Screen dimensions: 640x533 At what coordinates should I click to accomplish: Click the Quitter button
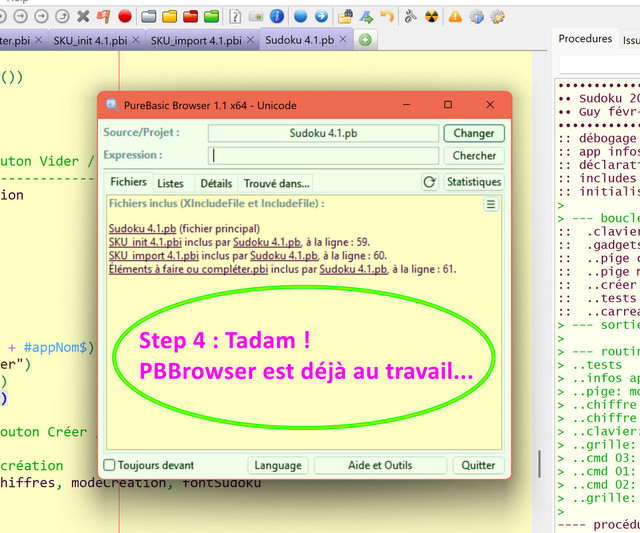click(x=478, y=465)
